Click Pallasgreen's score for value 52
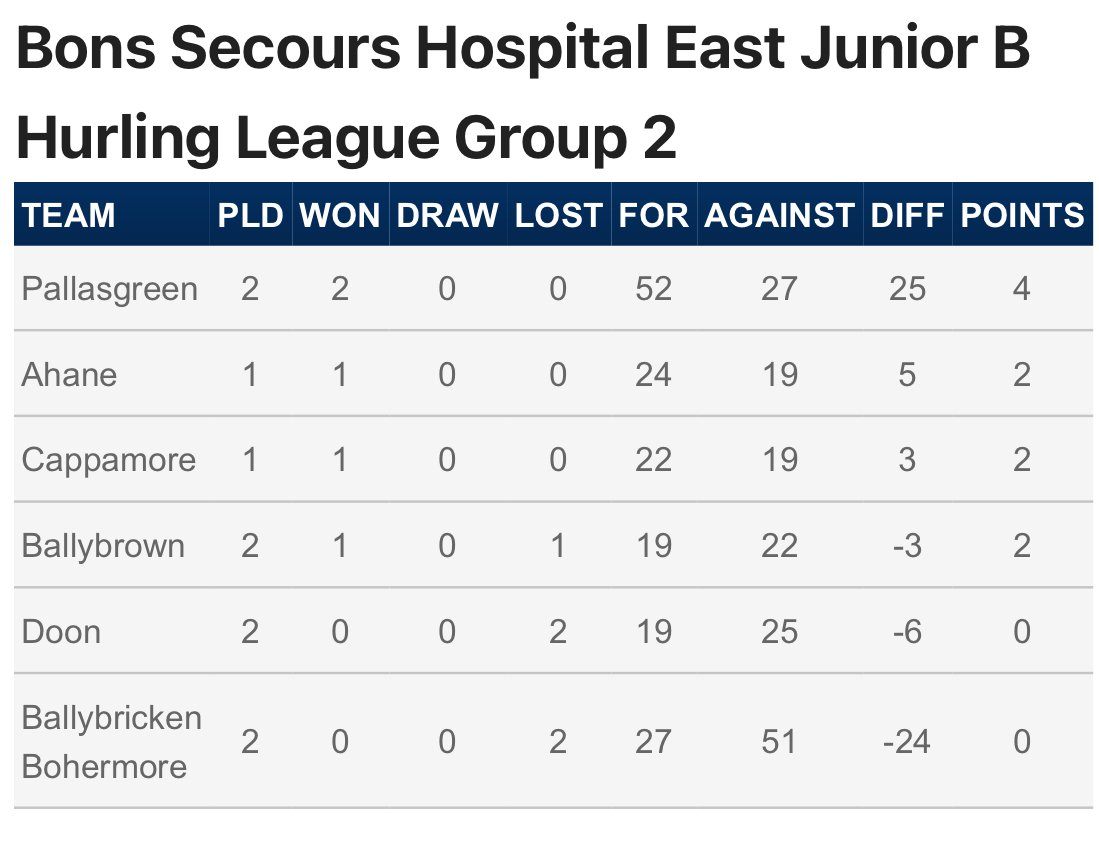This screenshot has width=1099, height=850. (x=653, y=289)
